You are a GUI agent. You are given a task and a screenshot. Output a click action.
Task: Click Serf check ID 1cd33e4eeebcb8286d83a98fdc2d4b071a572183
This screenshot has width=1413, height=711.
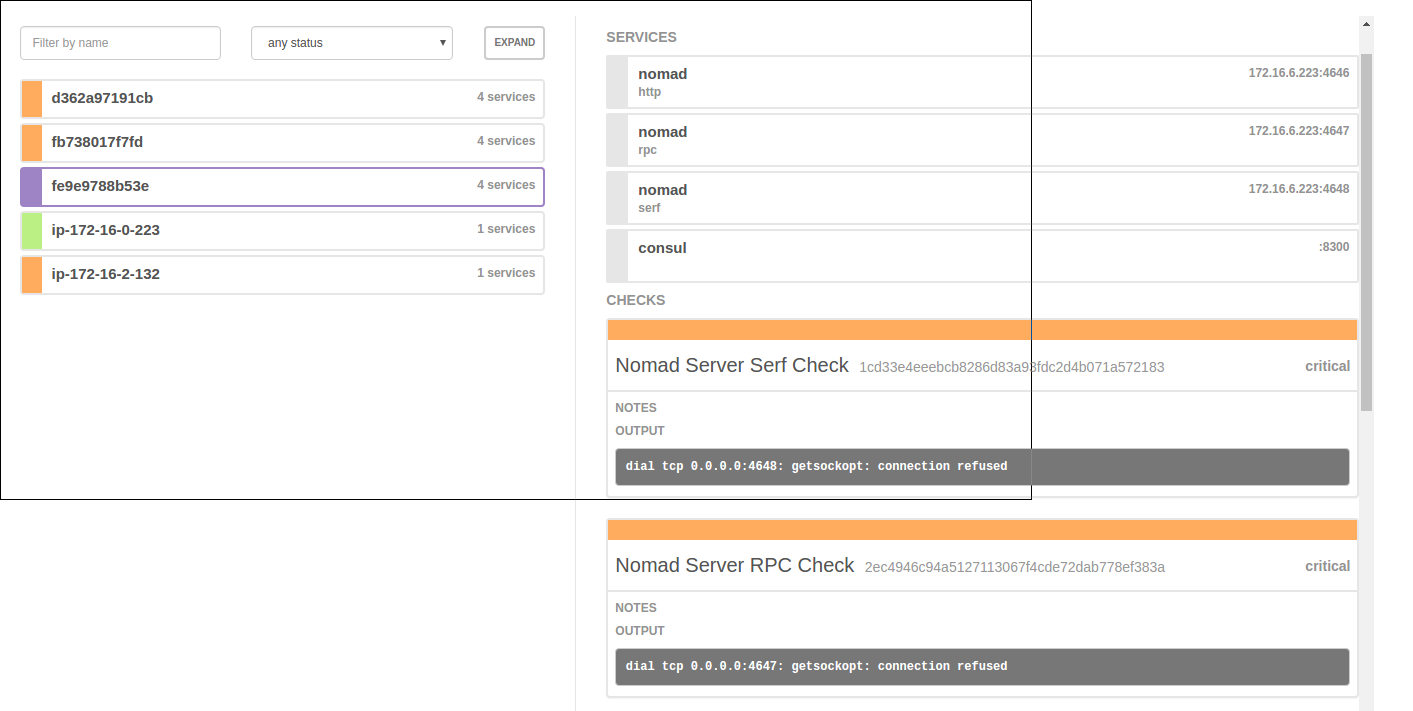point(1011,367)
